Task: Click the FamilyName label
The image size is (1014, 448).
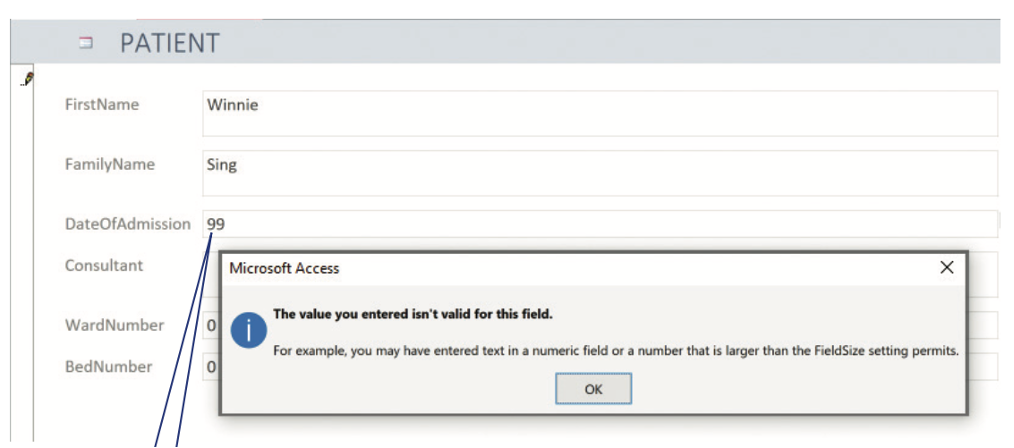Action: (110, 164)
